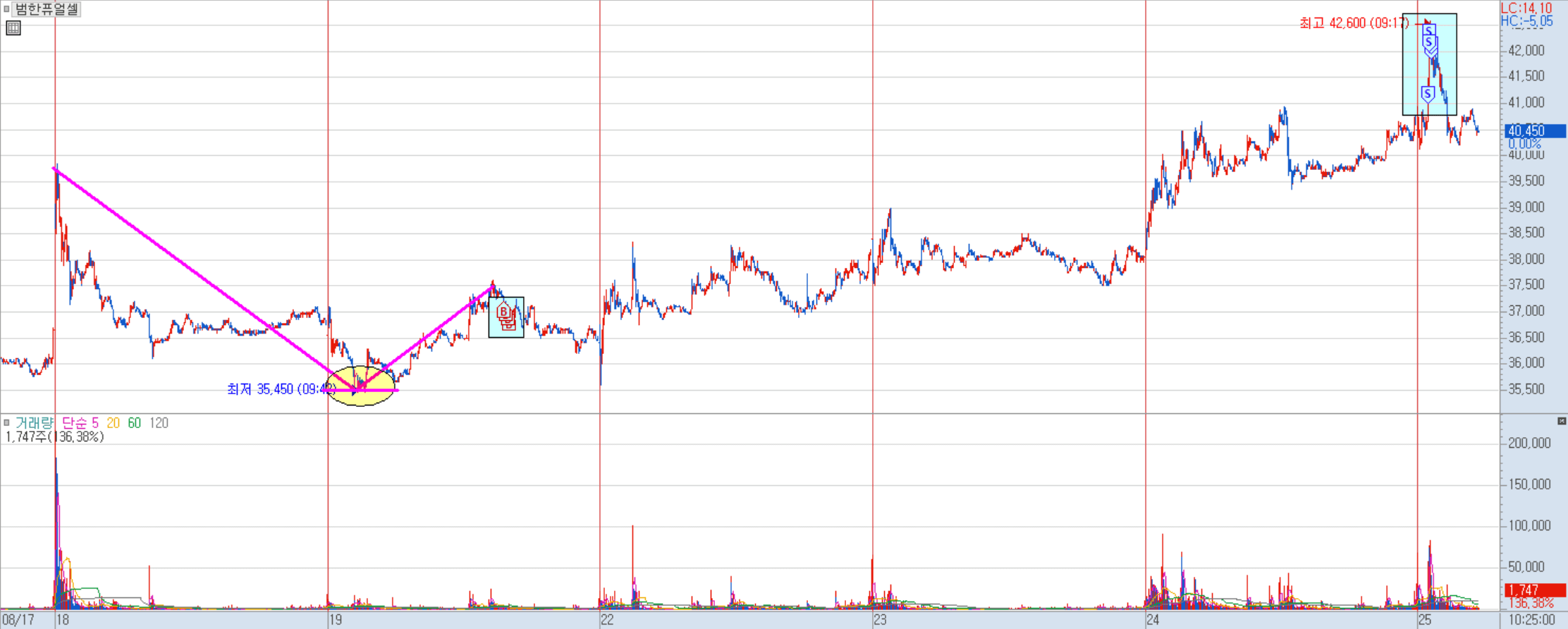1568x629 pixels.
Task: Click the 범한퓨얼셀 stock name label
Action: pos(47,9)
